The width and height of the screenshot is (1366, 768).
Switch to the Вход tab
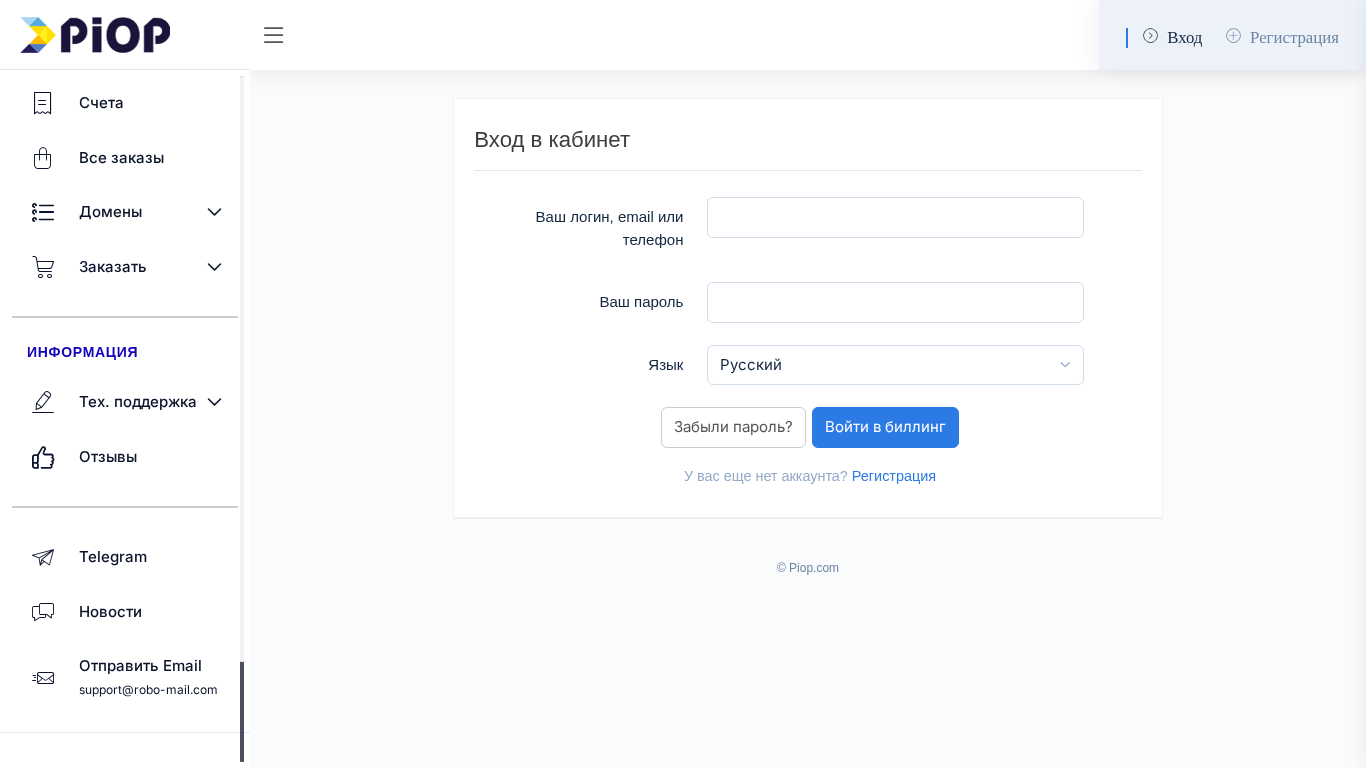click(1173, 37)
